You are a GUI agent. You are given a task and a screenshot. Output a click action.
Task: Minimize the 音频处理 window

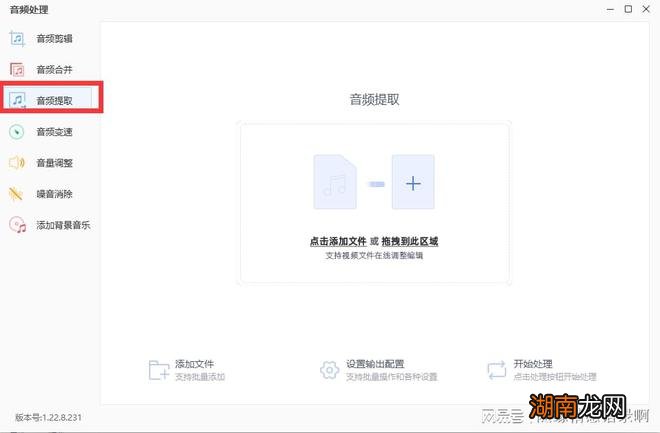610,9
